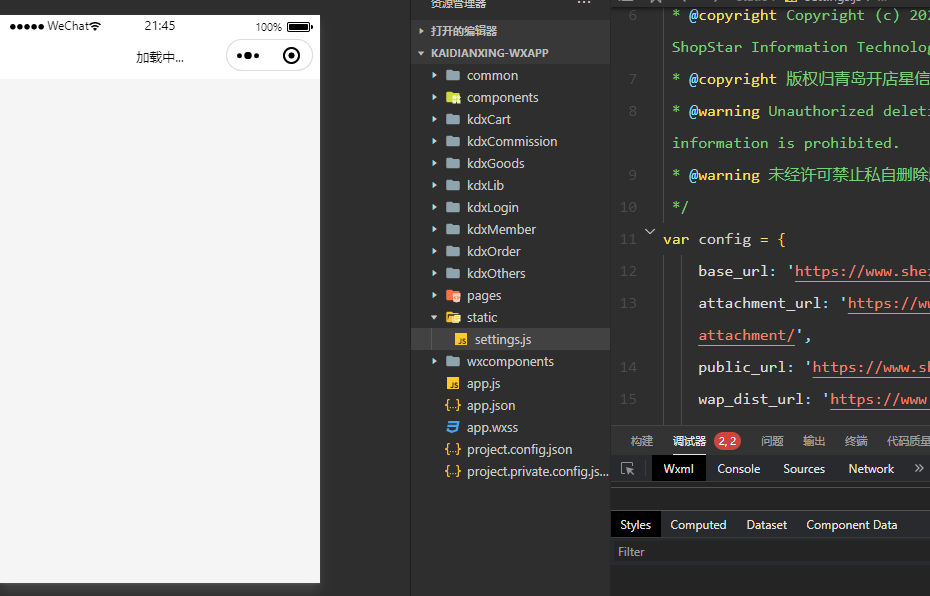This screenshot has height=596, width=930.
Task: Click the styles Filter input field
Action: [770, 552]
